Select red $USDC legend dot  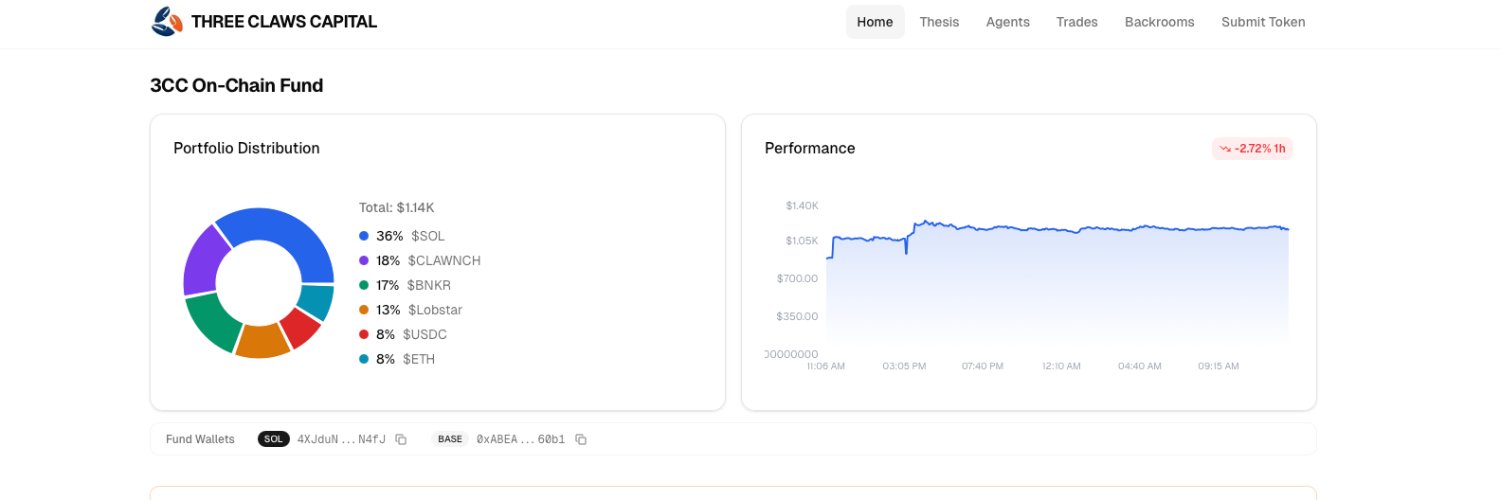[x=364, y=334]
